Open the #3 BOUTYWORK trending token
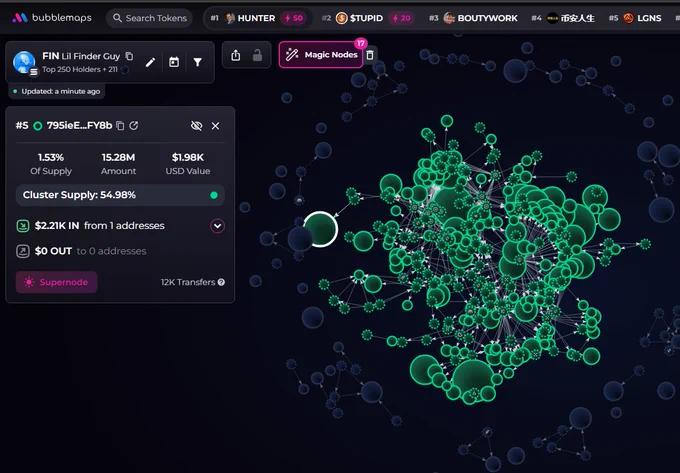The width and height of the screenshot is (680, 473). (x=474, y=18)
